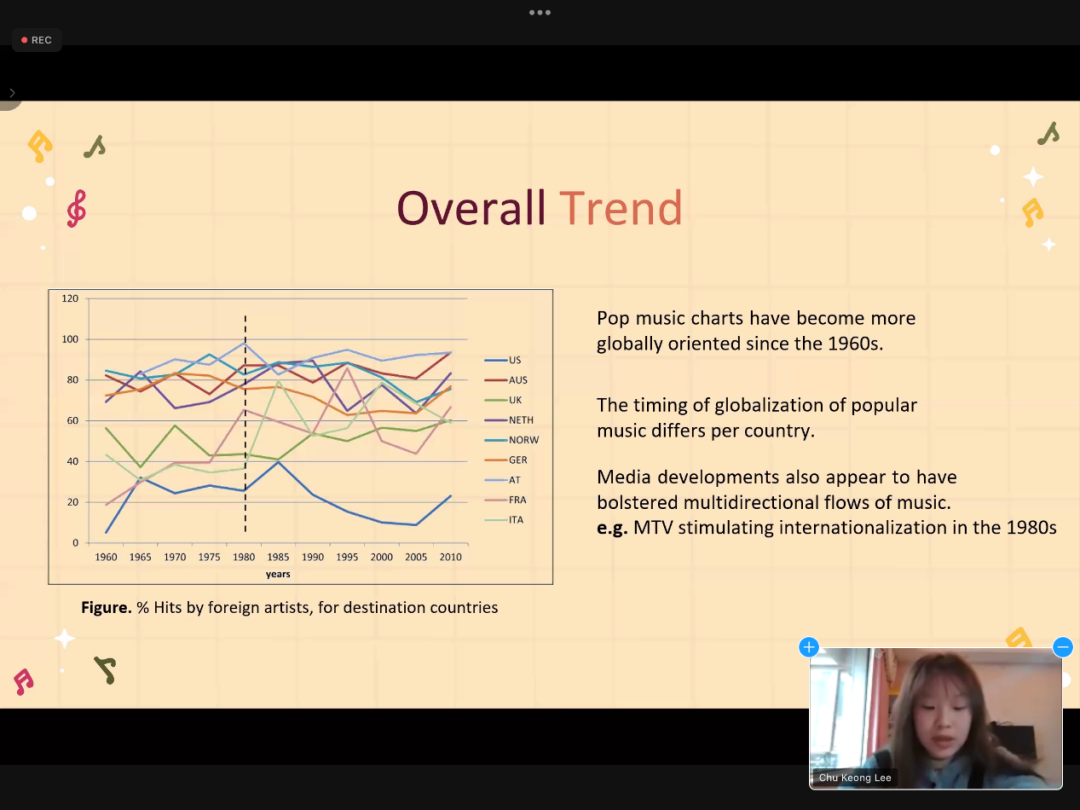This screenshot has width=1080, height=810.
Task: Click the 1995 label on x-axis
Action: point(347,557)
